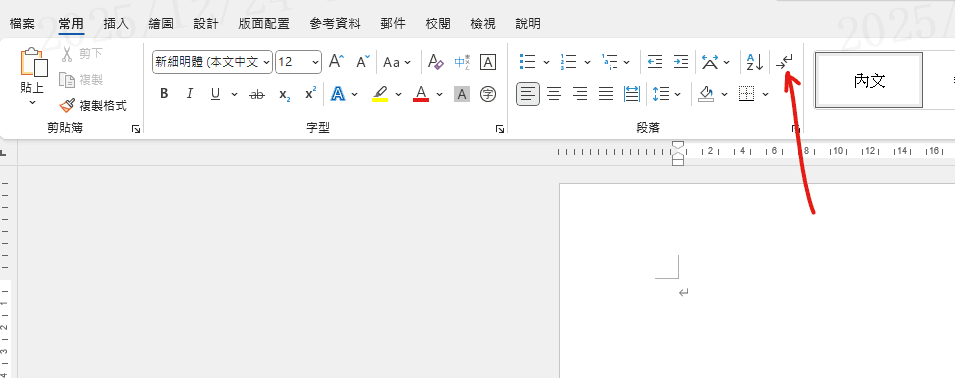
Task: Toggle show/hide paragraph marks button
Action: click(784, 61)
